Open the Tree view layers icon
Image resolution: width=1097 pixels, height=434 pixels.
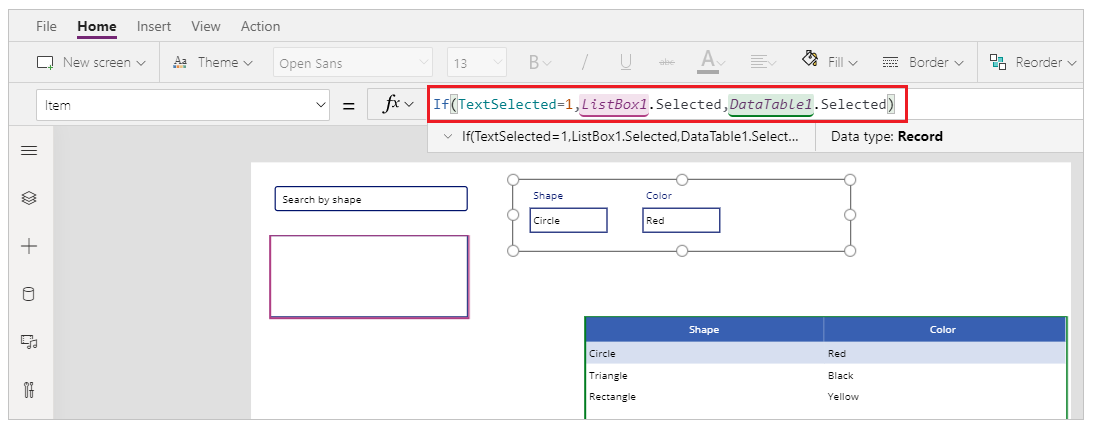point(29,198)
